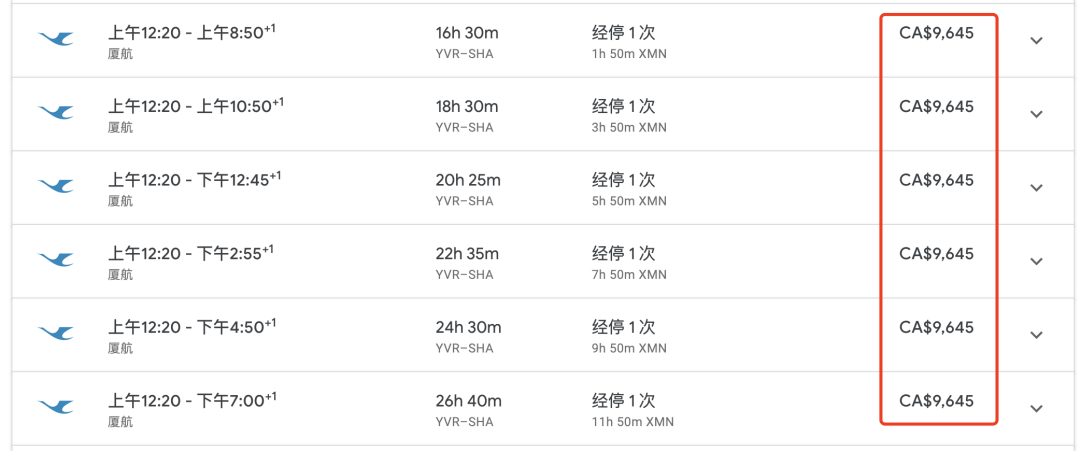
Task: Click the airline logo of the 16h 30m flight
Action: click(55, 40)
